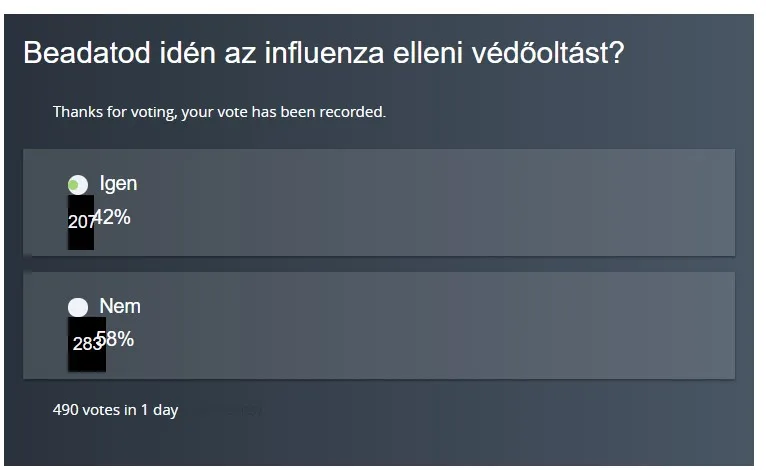Click the Nem answer label
Image resolution: width=766 pixels, height=470 pixels.
(x=119, y=306)
